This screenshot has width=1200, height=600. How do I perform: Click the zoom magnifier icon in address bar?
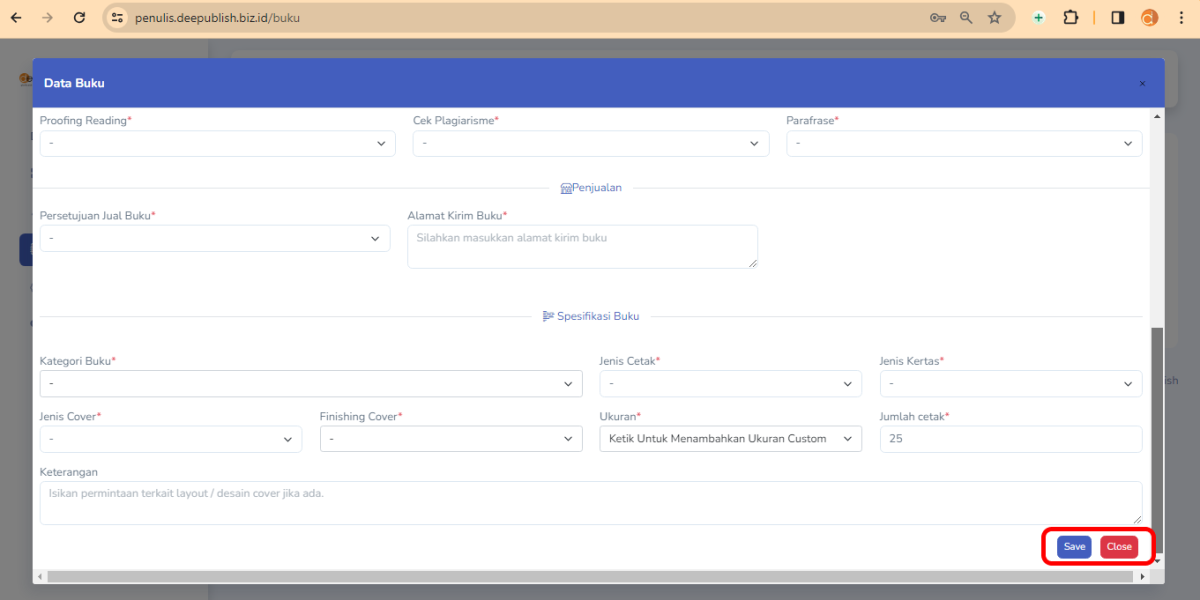965,17
